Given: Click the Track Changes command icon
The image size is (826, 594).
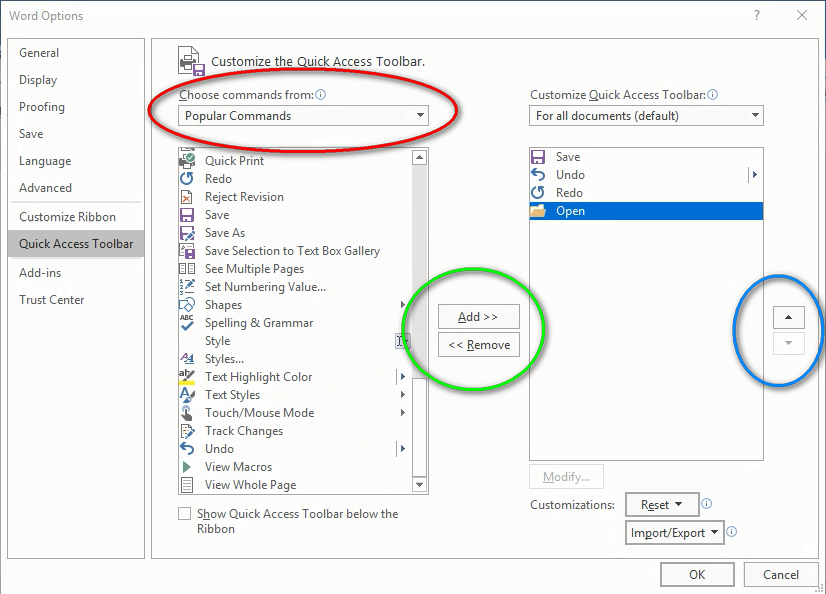Looking at the screenshot, I should [187, 431].
